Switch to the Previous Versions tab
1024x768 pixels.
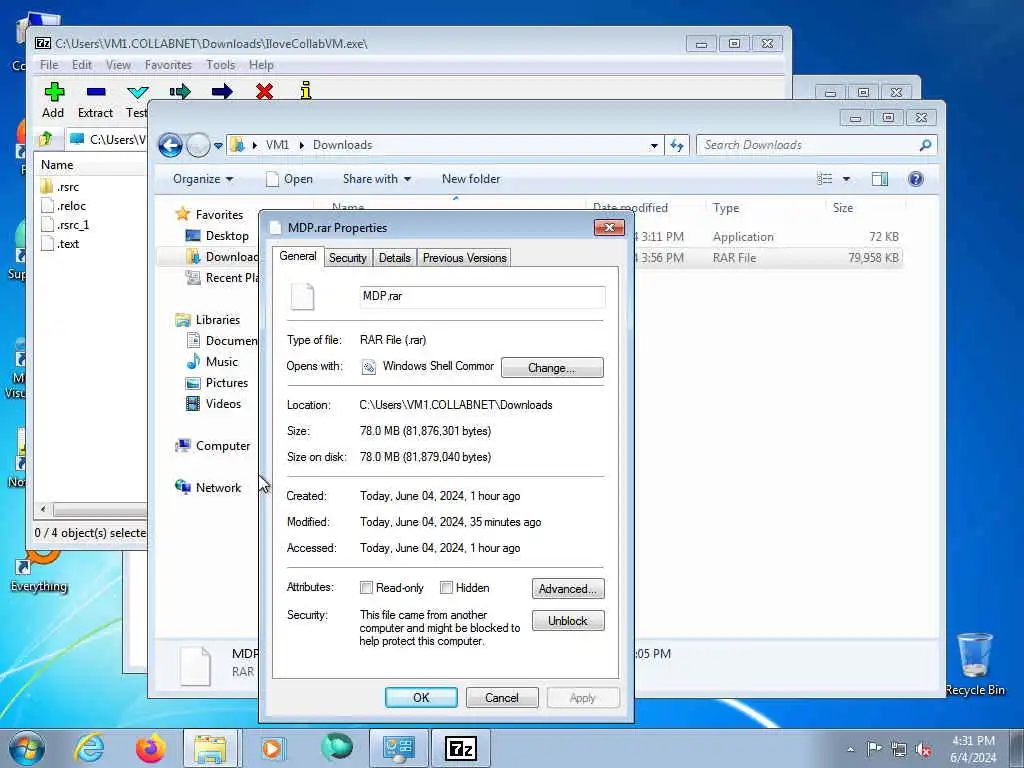[464, 258]
